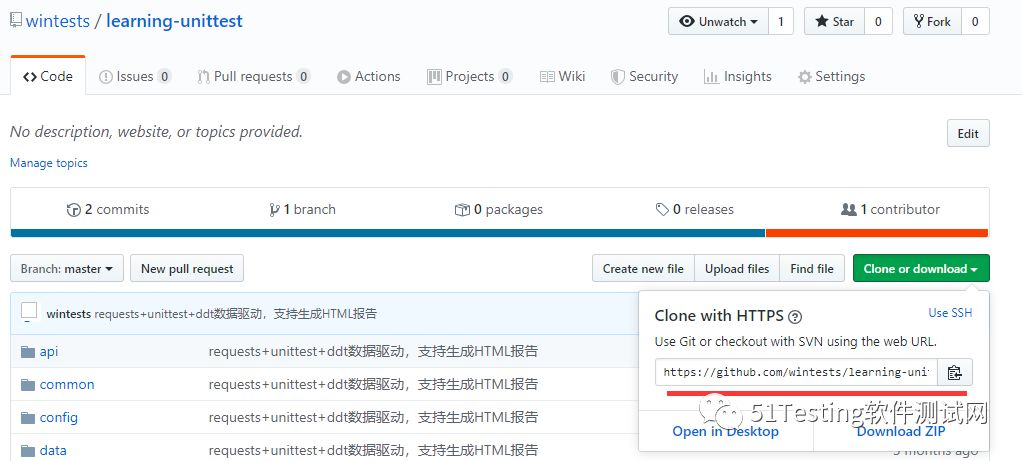This screenshot has height=461, width=1022.
Task: Click the config folder icon
Action: pyautogui.click(x=27, y=417)
